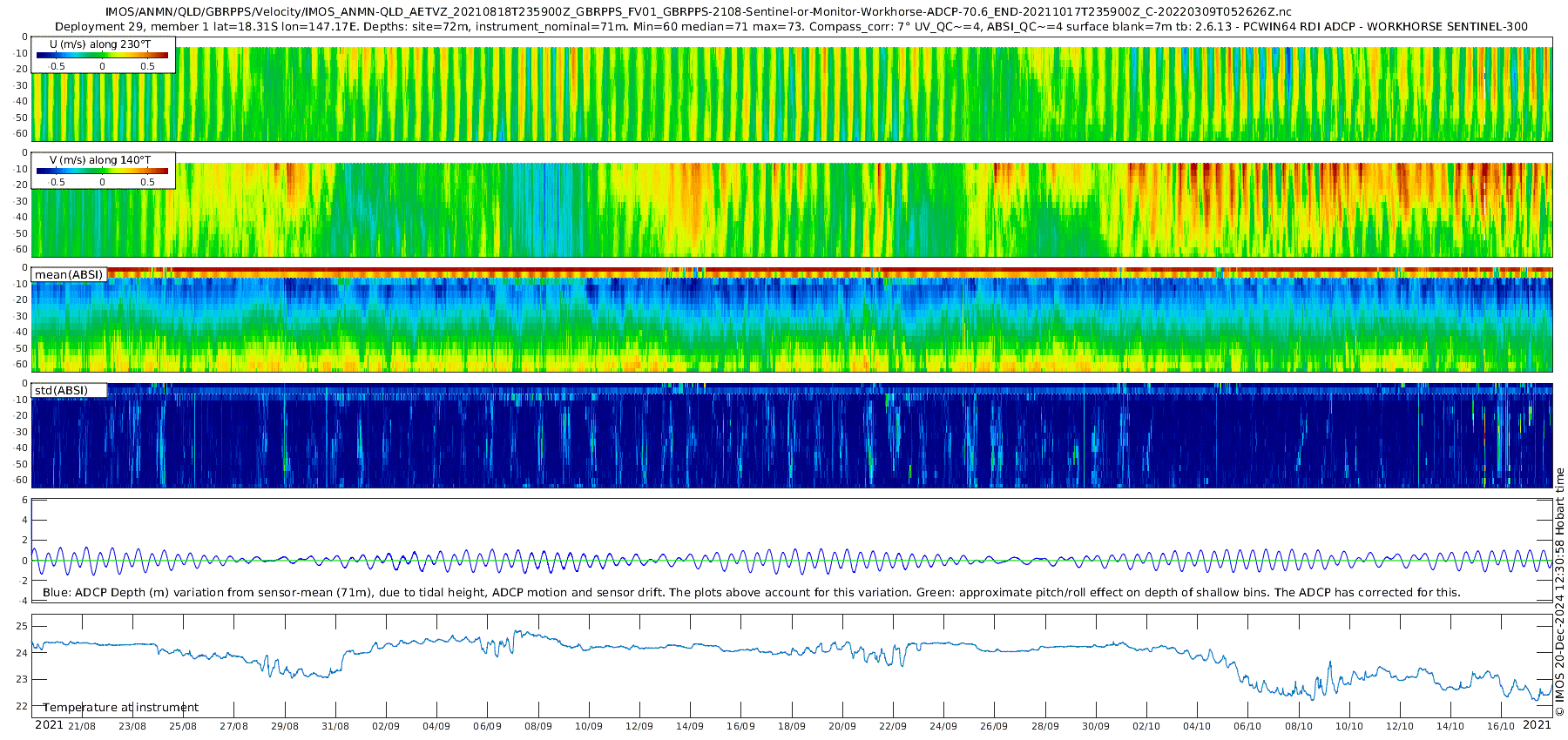Select the 16/10 date tick label
1568x740 pixels.
(x=1501, y=726)
